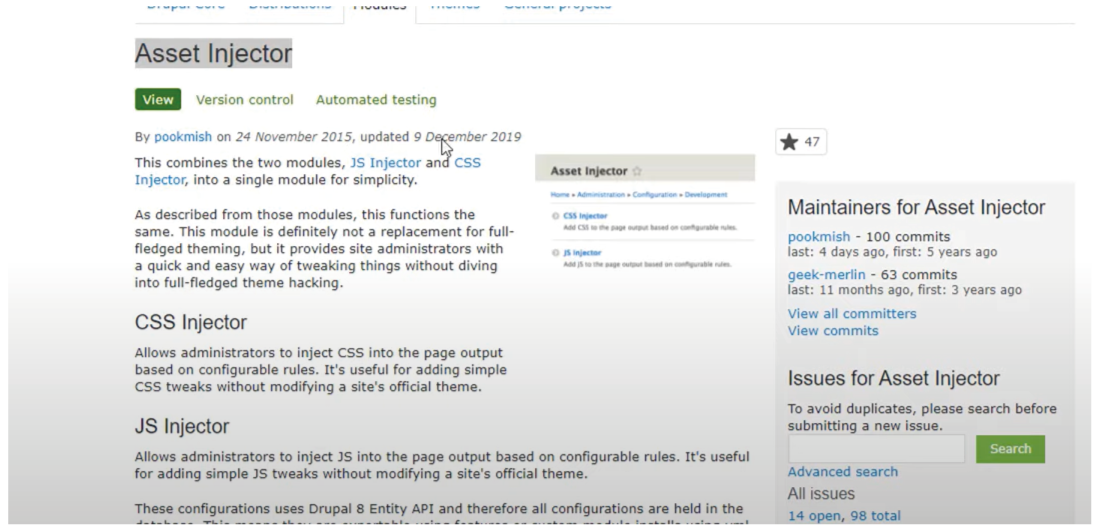Follow the JS Injector module link
The image size is (1098, 528).
385,162
